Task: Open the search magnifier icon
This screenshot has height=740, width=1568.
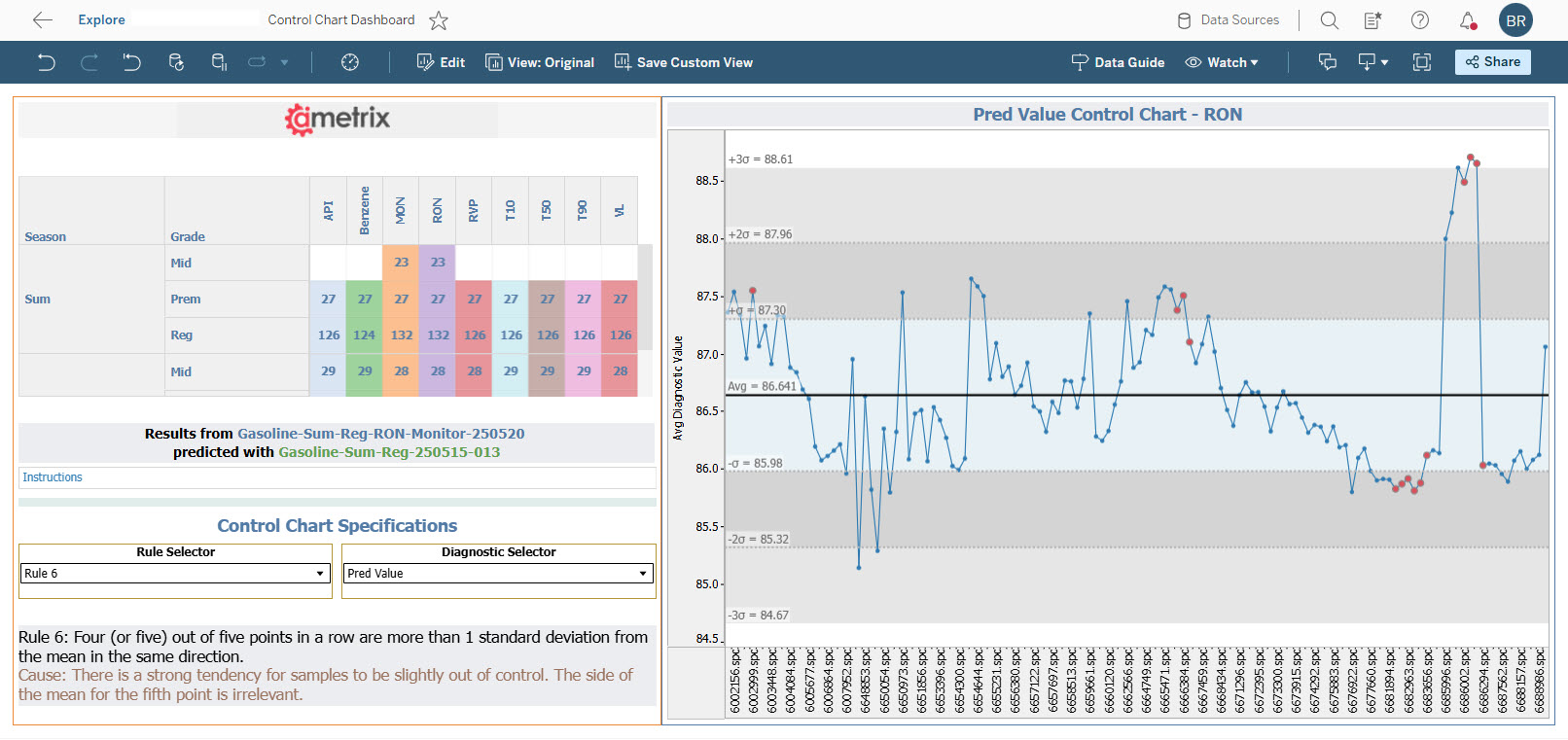Action: coord(1329,20)
